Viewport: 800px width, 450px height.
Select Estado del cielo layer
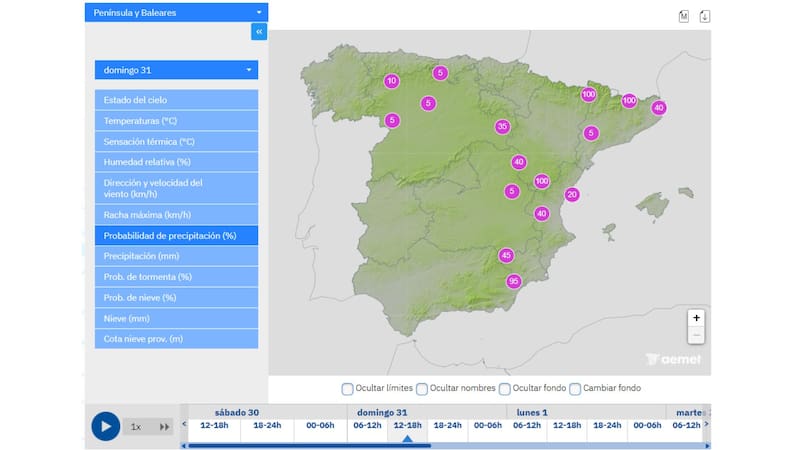click(x=177, y=100)
